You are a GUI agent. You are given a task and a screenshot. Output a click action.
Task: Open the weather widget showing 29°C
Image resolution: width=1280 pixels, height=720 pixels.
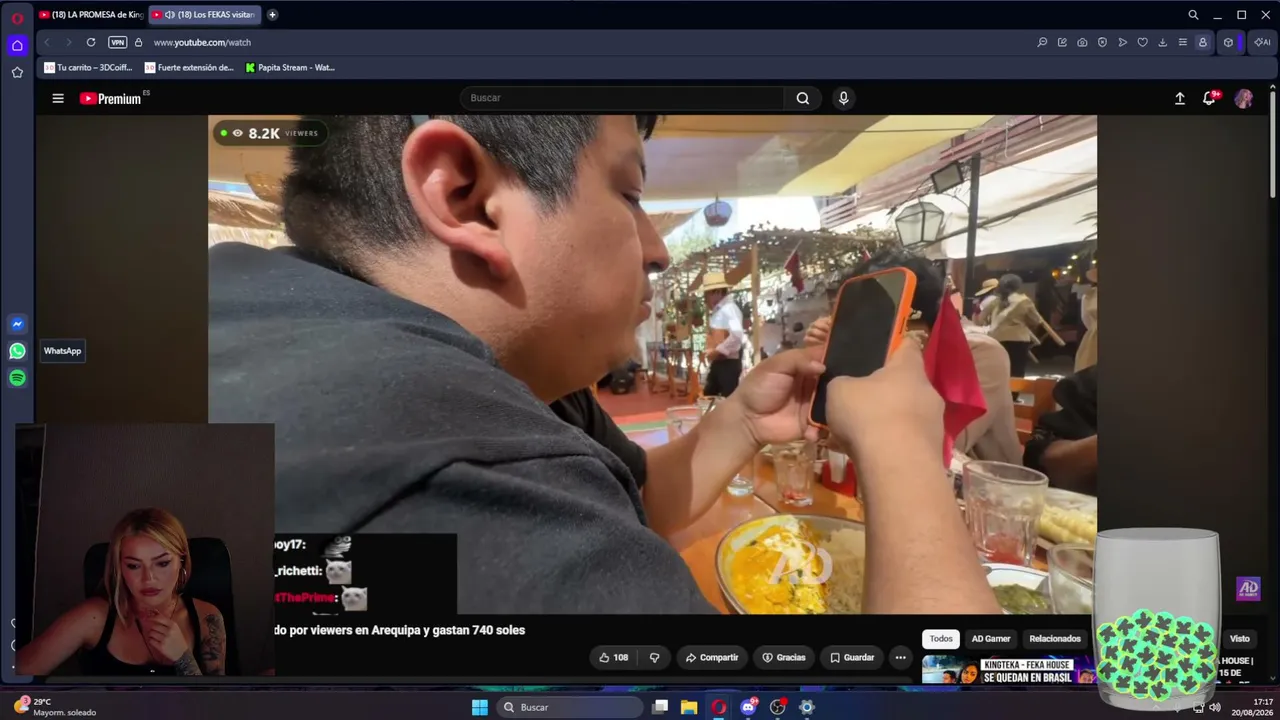(x=56, y=707)
